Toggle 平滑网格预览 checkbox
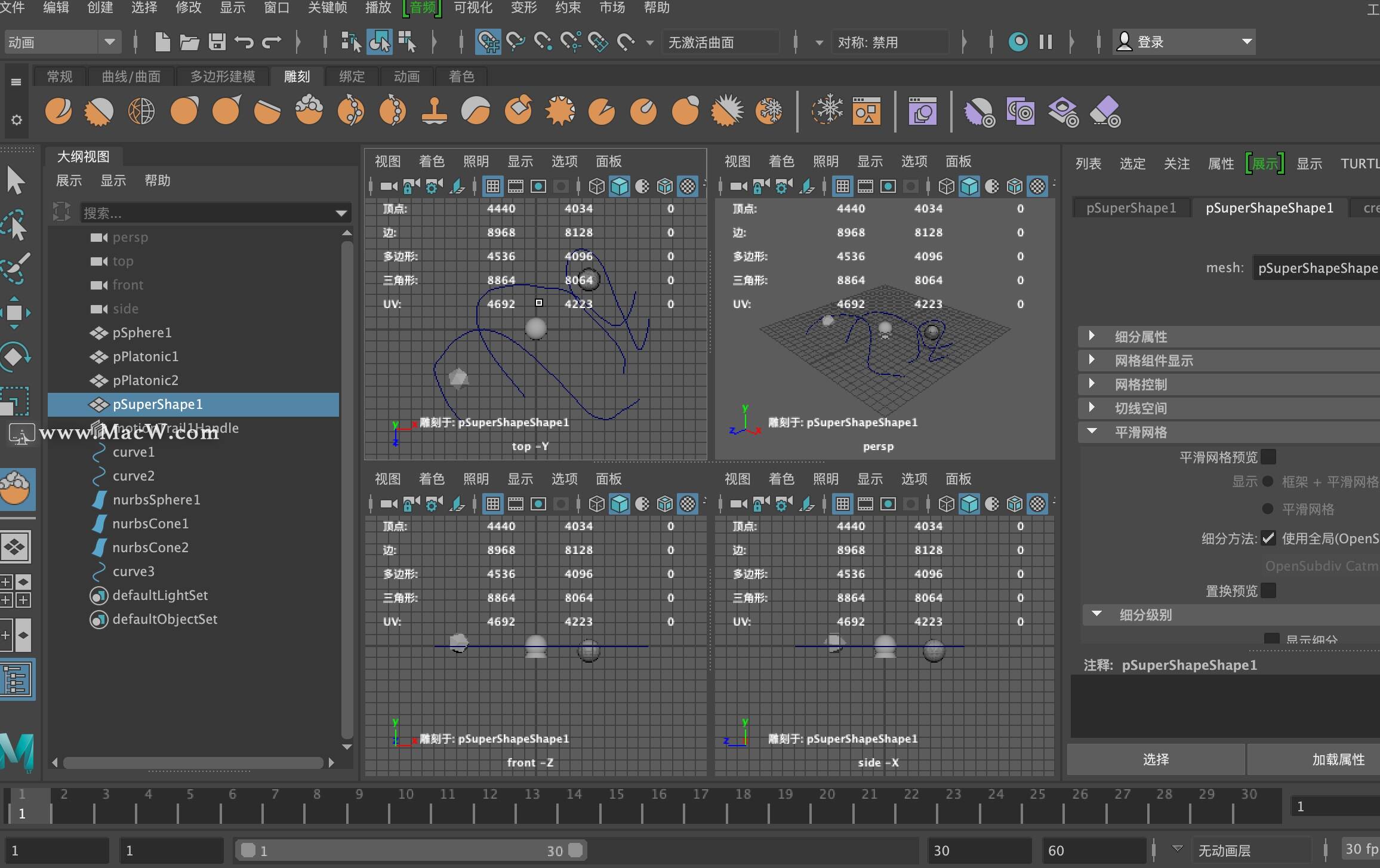This screenshot has height=868, width=1380. (x=1261, y=456)
